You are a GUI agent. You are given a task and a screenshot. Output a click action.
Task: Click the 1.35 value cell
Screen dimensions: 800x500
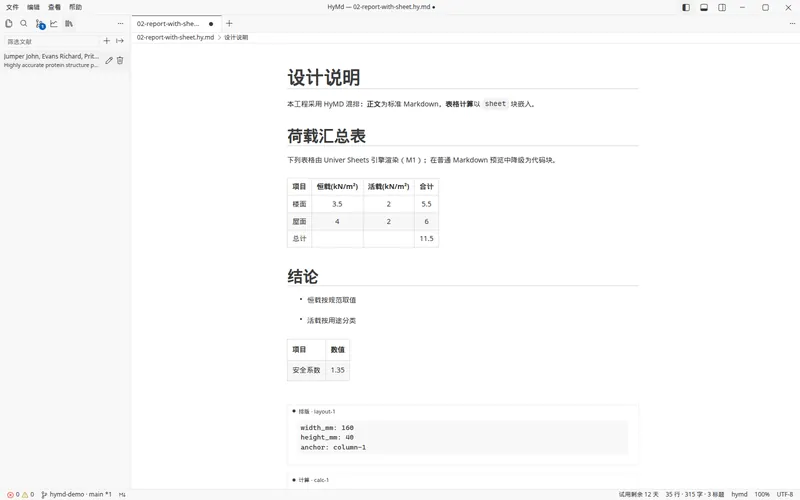click(337, 370)
